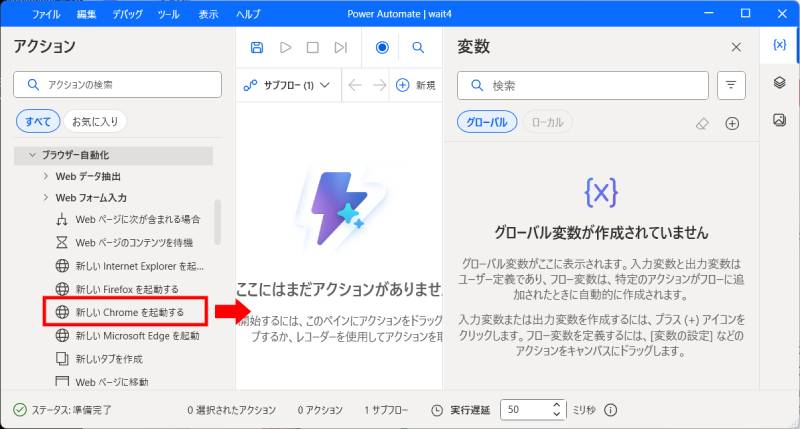Open the サブフロー (1) dropdown
800x429 pixels.
coord(286,85)
